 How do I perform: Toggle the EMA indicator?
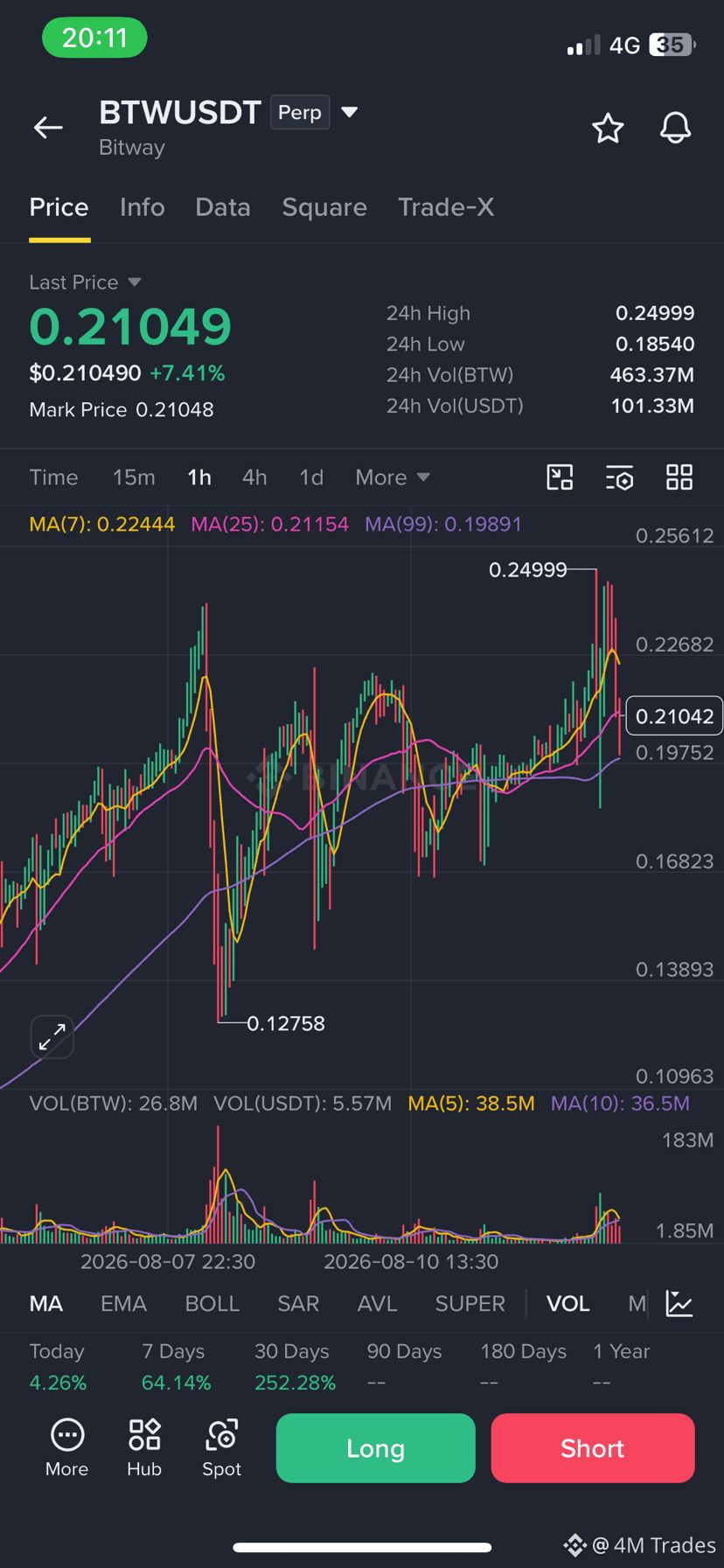123,1304
